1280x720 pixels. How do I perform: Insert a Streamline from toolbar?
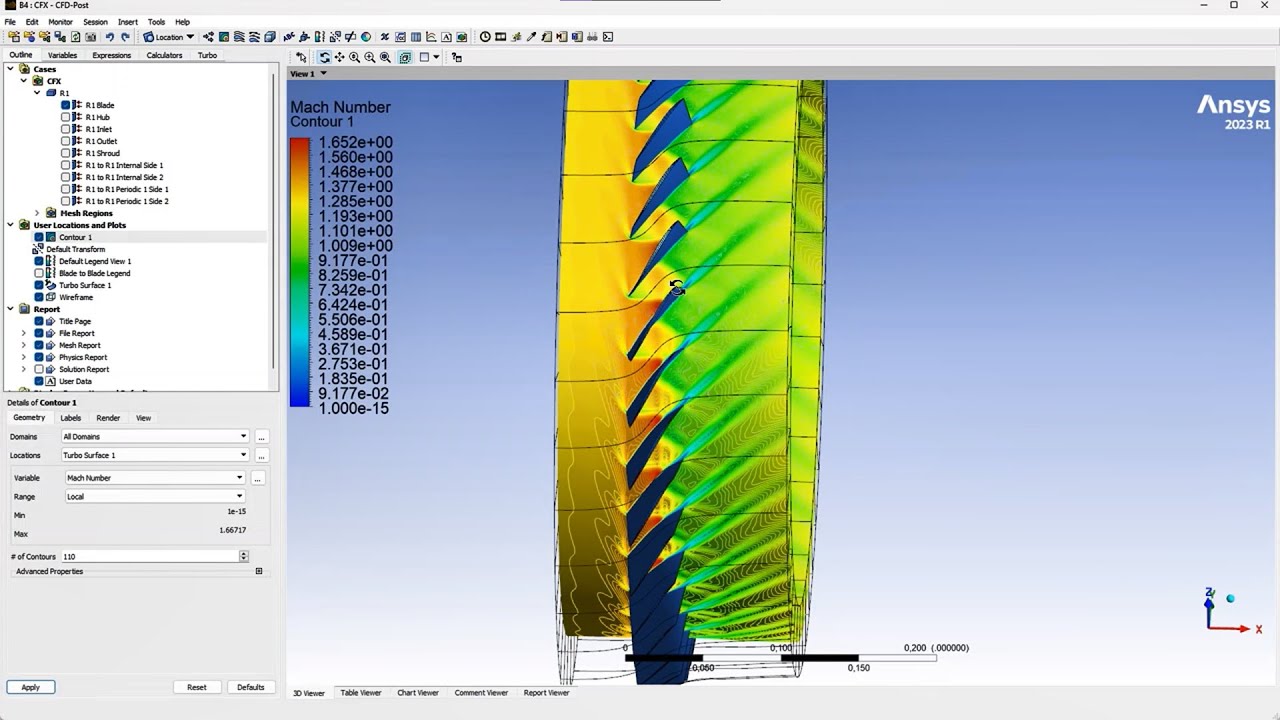(x=239, y=37)
